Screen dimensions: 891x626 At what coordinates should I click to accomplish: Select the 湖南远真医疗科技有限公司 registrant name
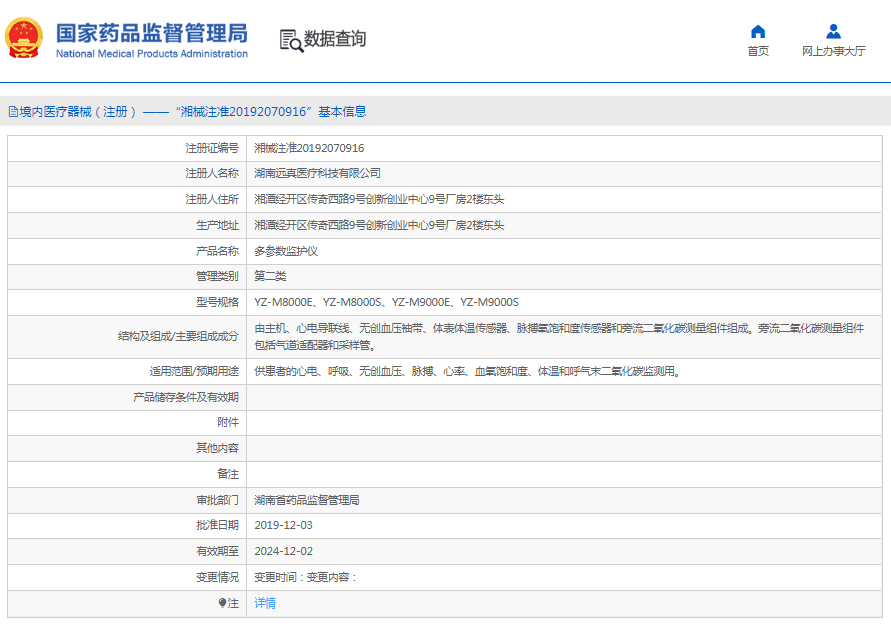point(317,173)
